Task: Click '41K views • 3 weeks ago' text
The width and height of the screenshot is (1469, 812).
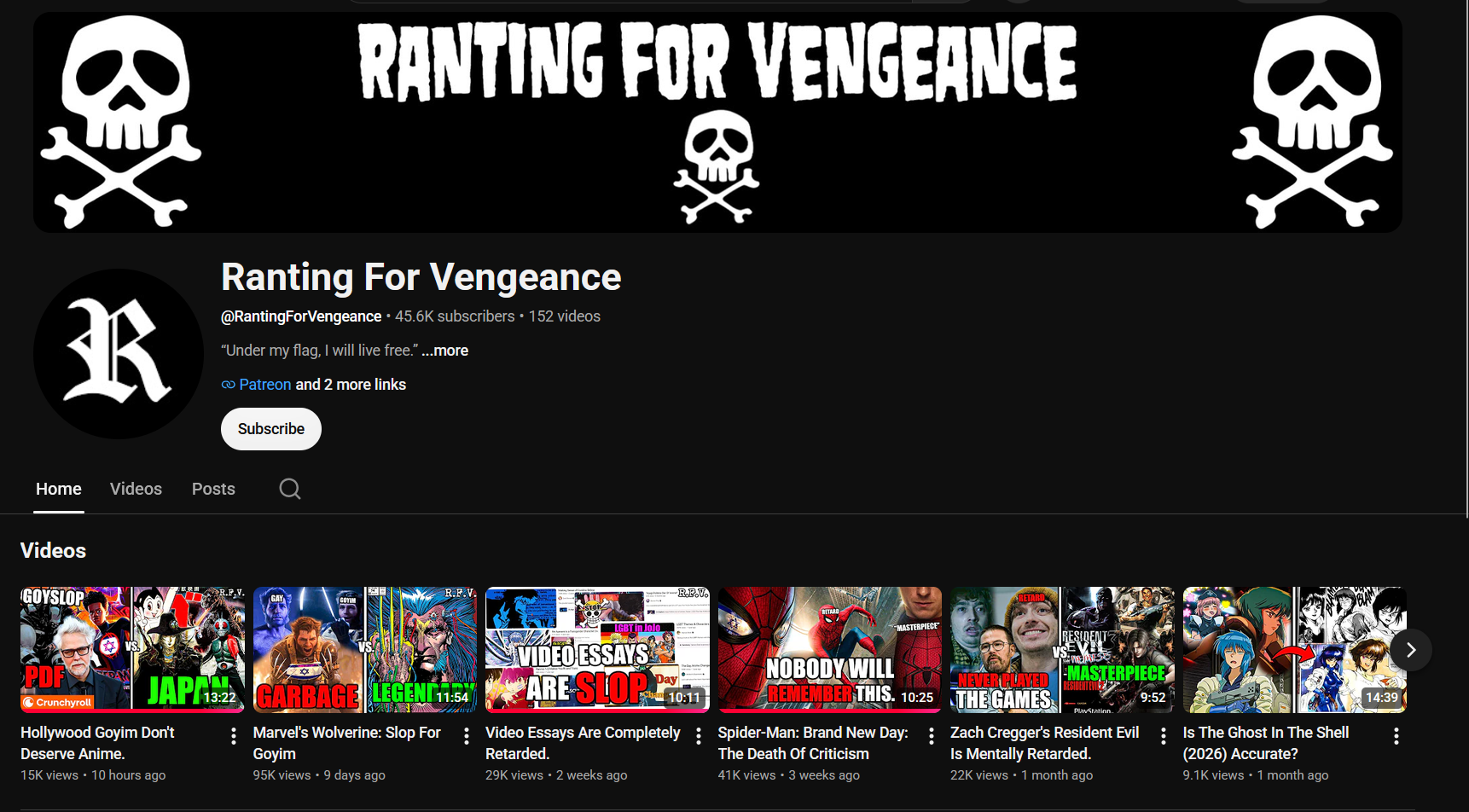Action: pyautogui.click(x=789, y=775)
